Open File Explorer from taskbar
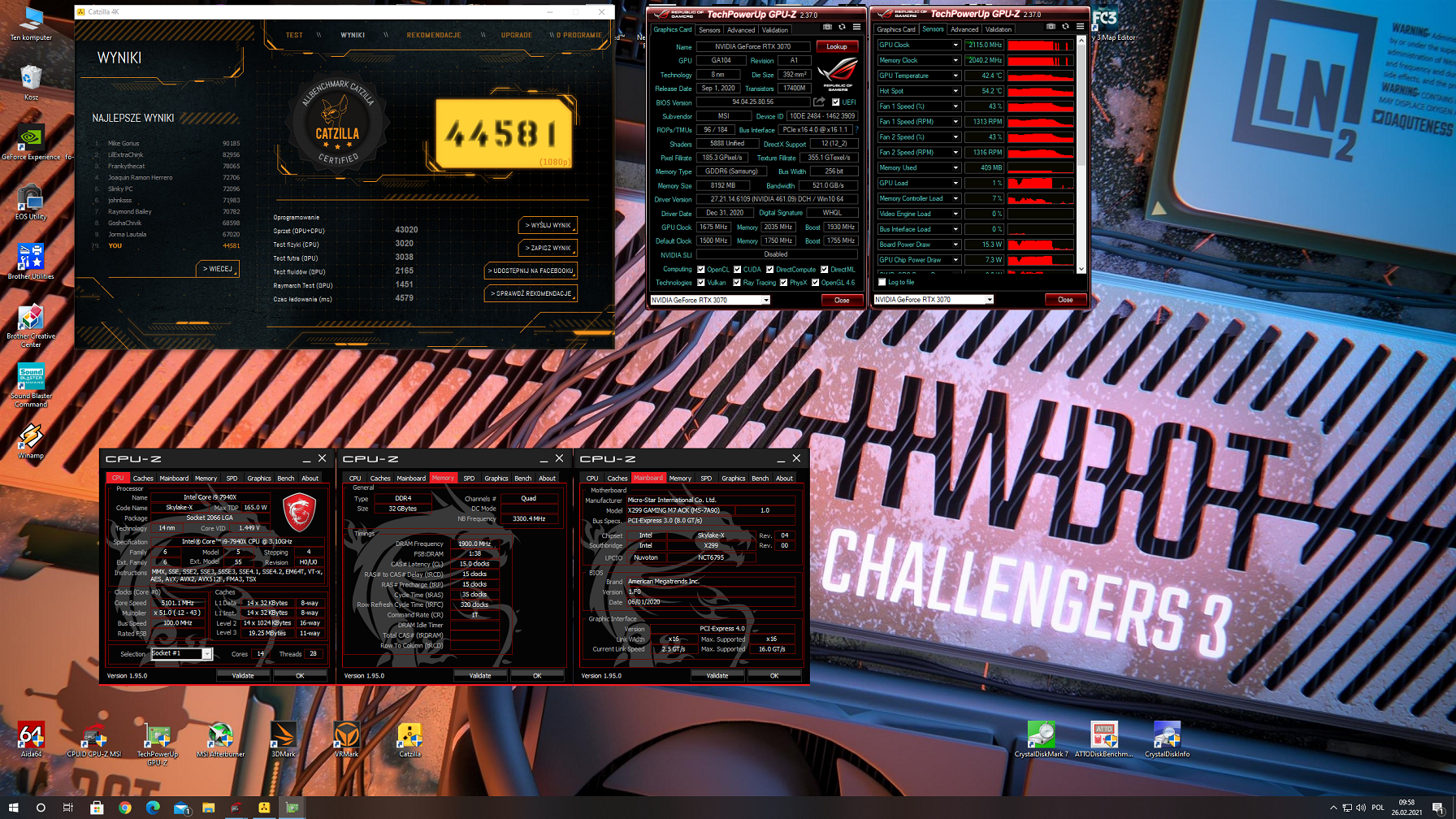 click(209, 808)
